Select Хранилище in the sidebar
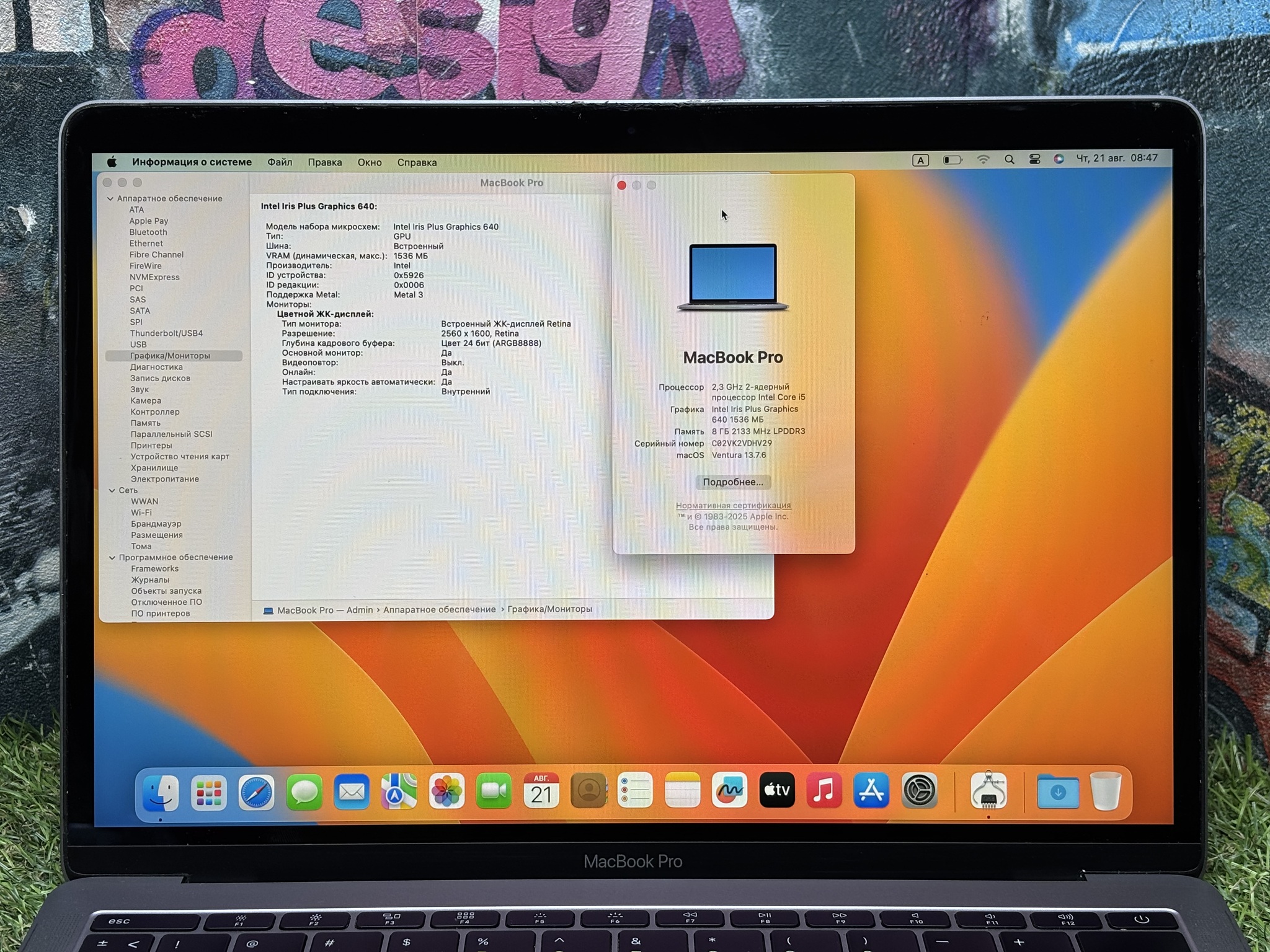Image resolution: width=1270 pixels, height=952 pixels. tap(154, 468)
